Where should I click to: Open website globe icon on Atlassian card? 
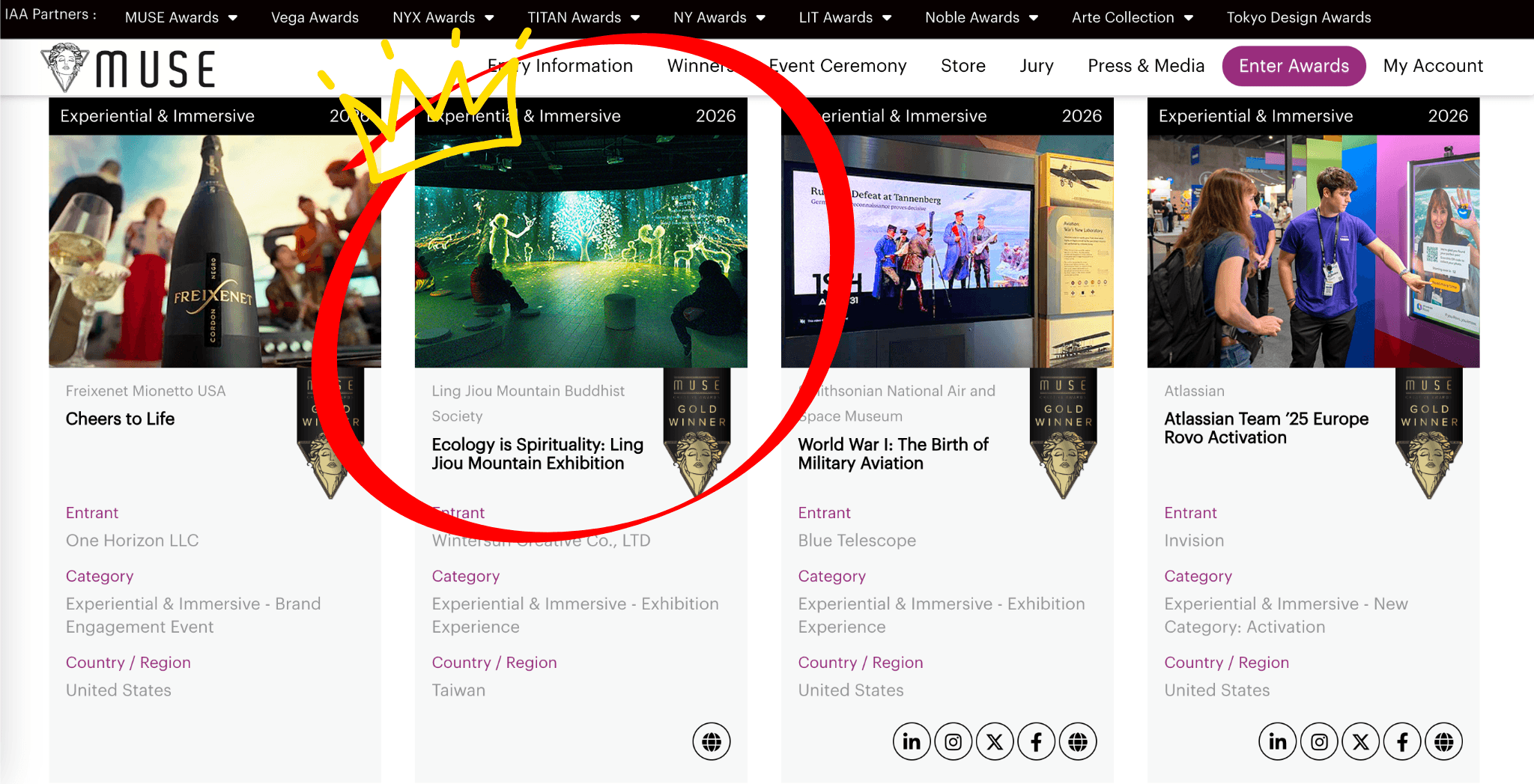click(x=1444, y=742)
